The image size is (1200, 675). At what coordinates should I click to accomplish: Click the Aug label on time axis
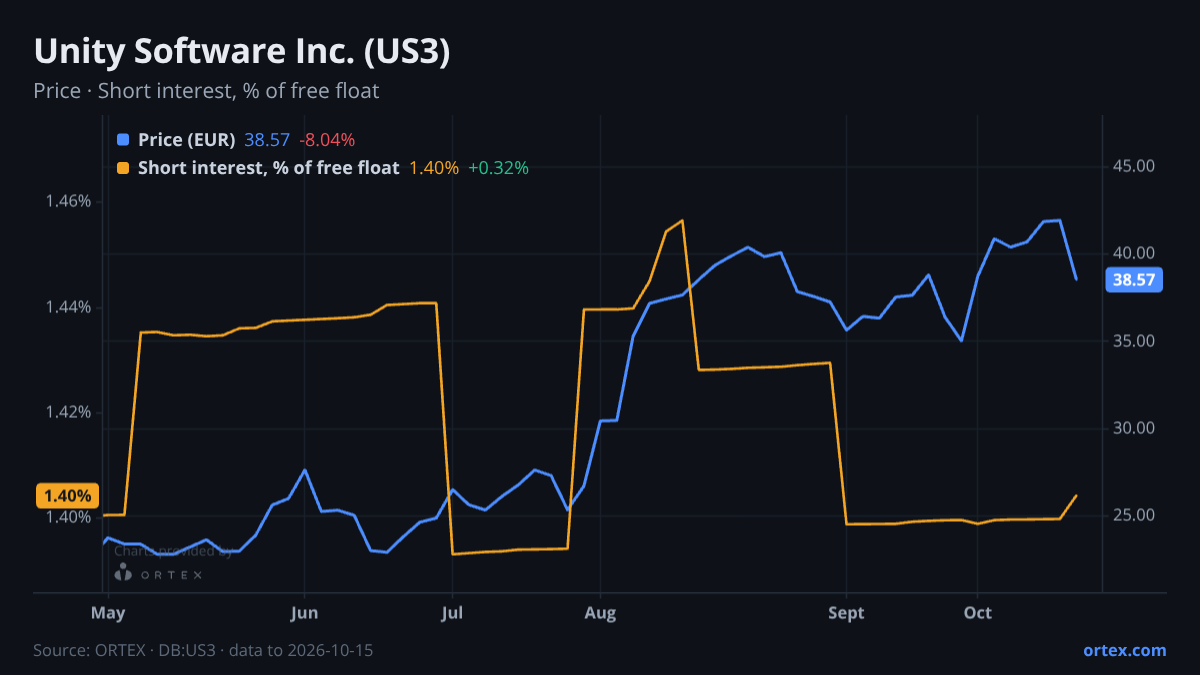coord(600,613)
